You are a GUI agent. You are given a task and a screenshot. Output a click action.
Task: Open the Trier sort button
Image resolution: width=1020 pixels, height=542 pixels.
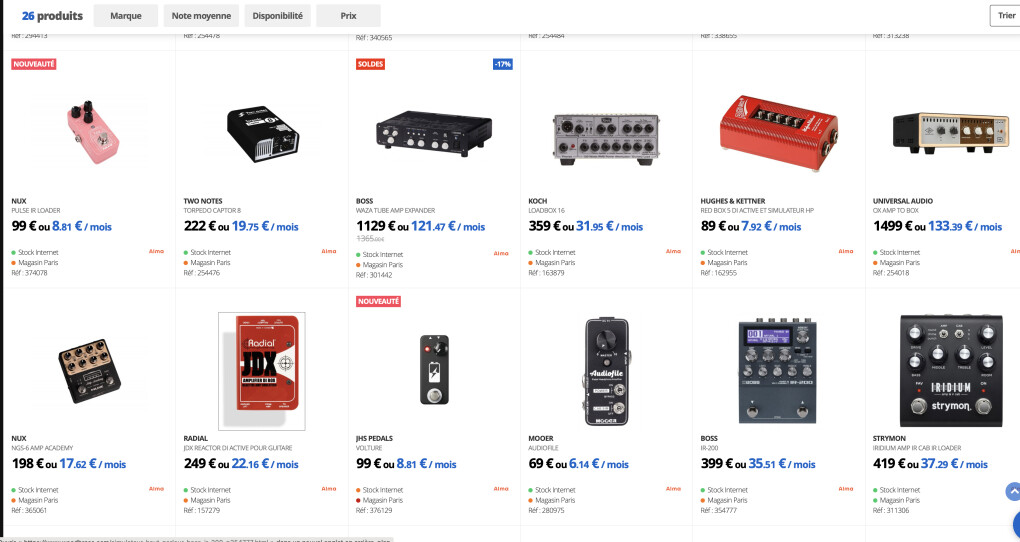click(1005, 16)
